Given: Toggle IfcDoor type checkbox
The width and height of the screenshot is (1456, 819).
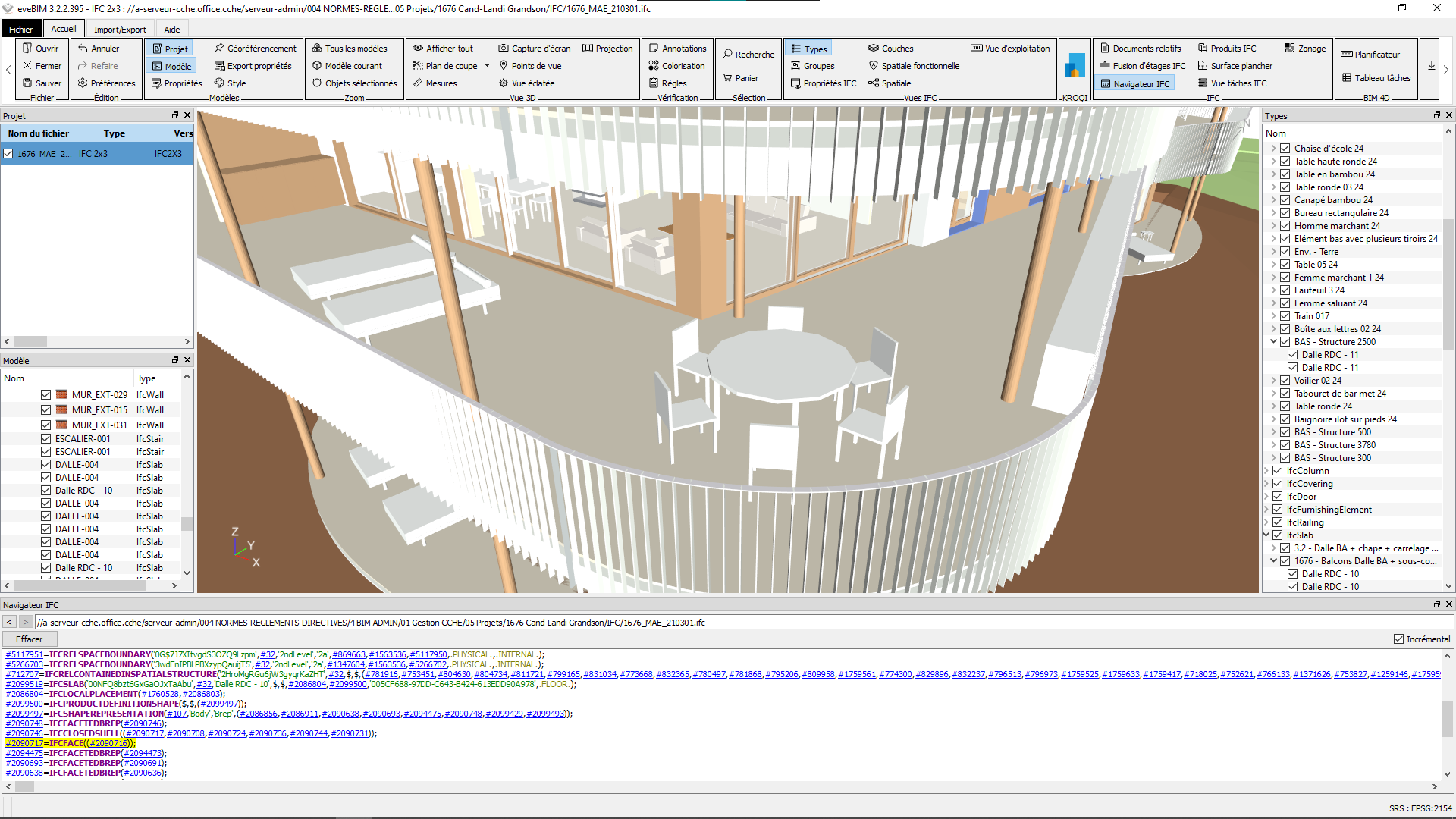Looking at the screenshot, I should click(1278, 497).
